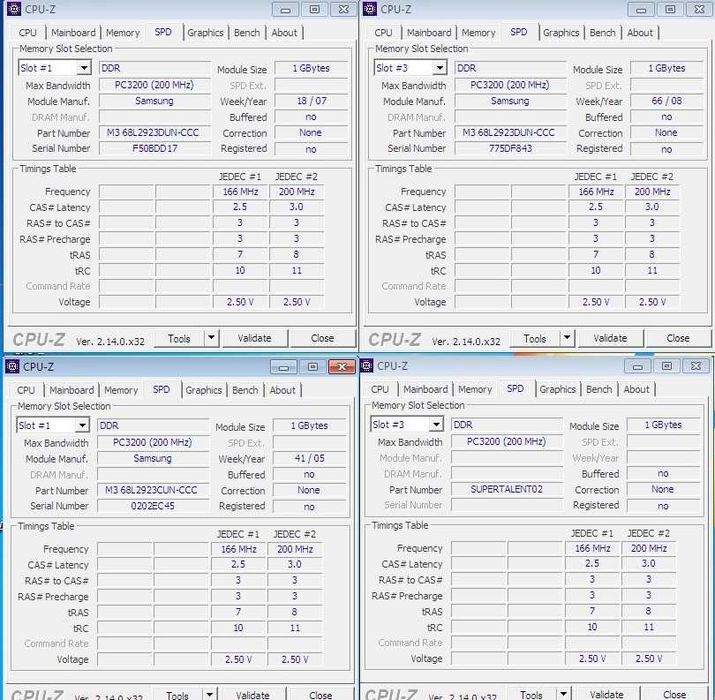The image size is (715, 700).
Task: Open Mainboard tab in SUPERTALENT02 window
Action: [425, 389]
